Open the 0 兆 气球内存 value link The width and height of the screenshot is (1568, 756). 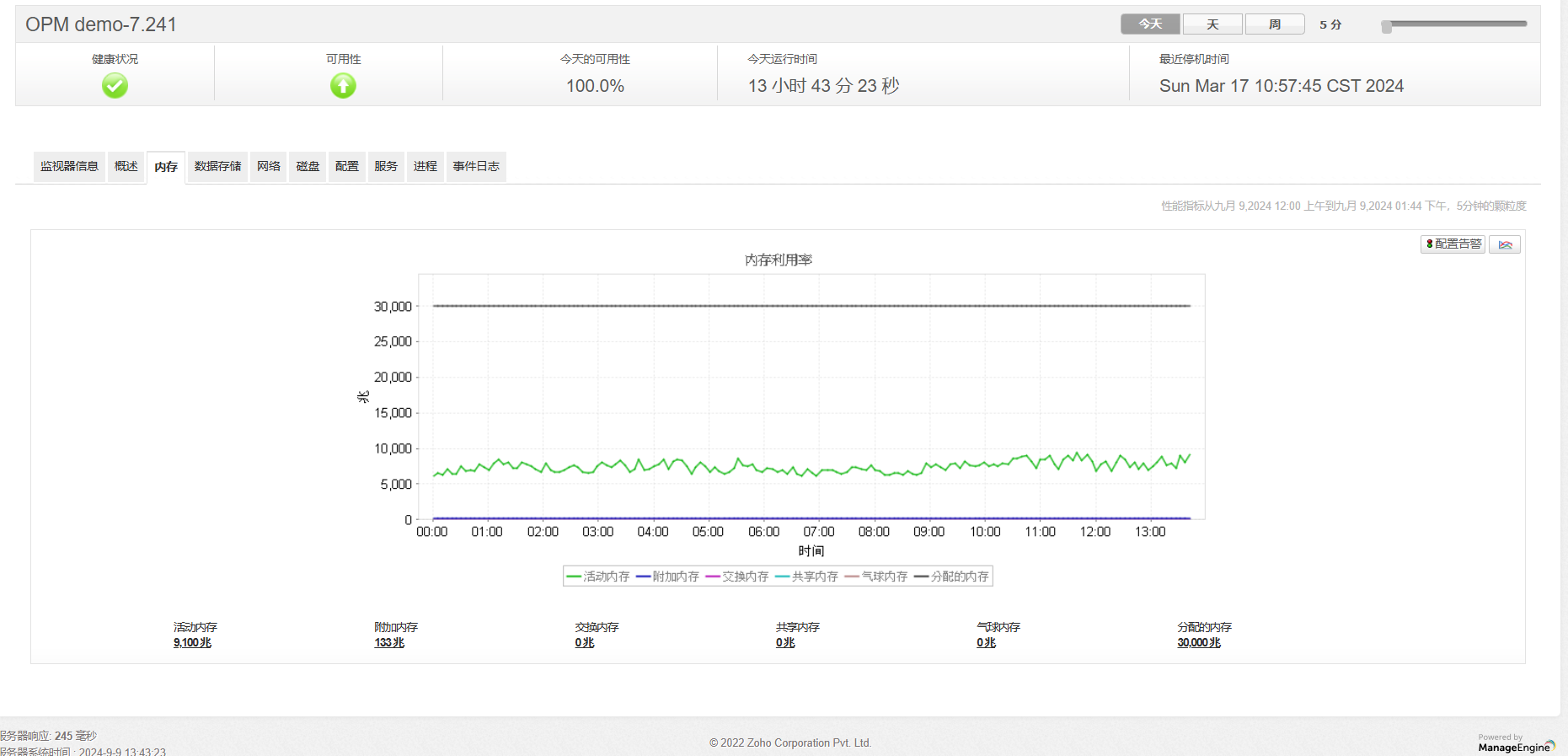[986, 642]
